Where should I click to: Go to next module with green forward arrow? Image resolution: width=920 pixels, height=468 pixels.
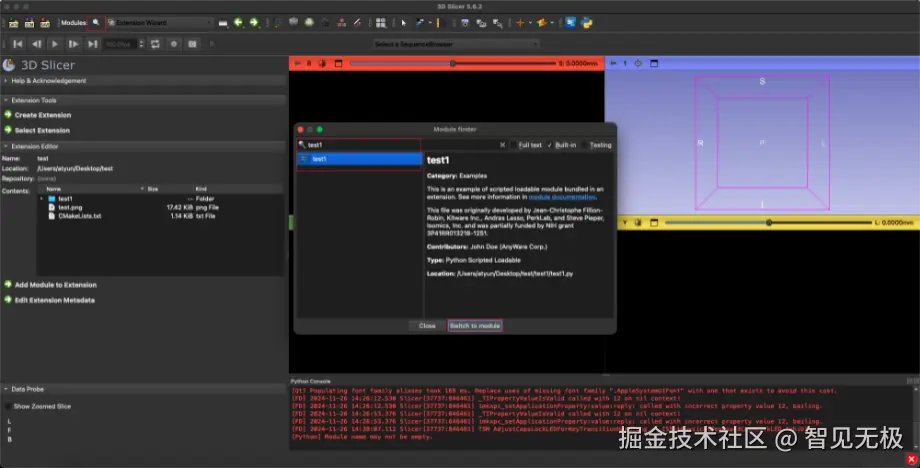click(x=253, y=22)
